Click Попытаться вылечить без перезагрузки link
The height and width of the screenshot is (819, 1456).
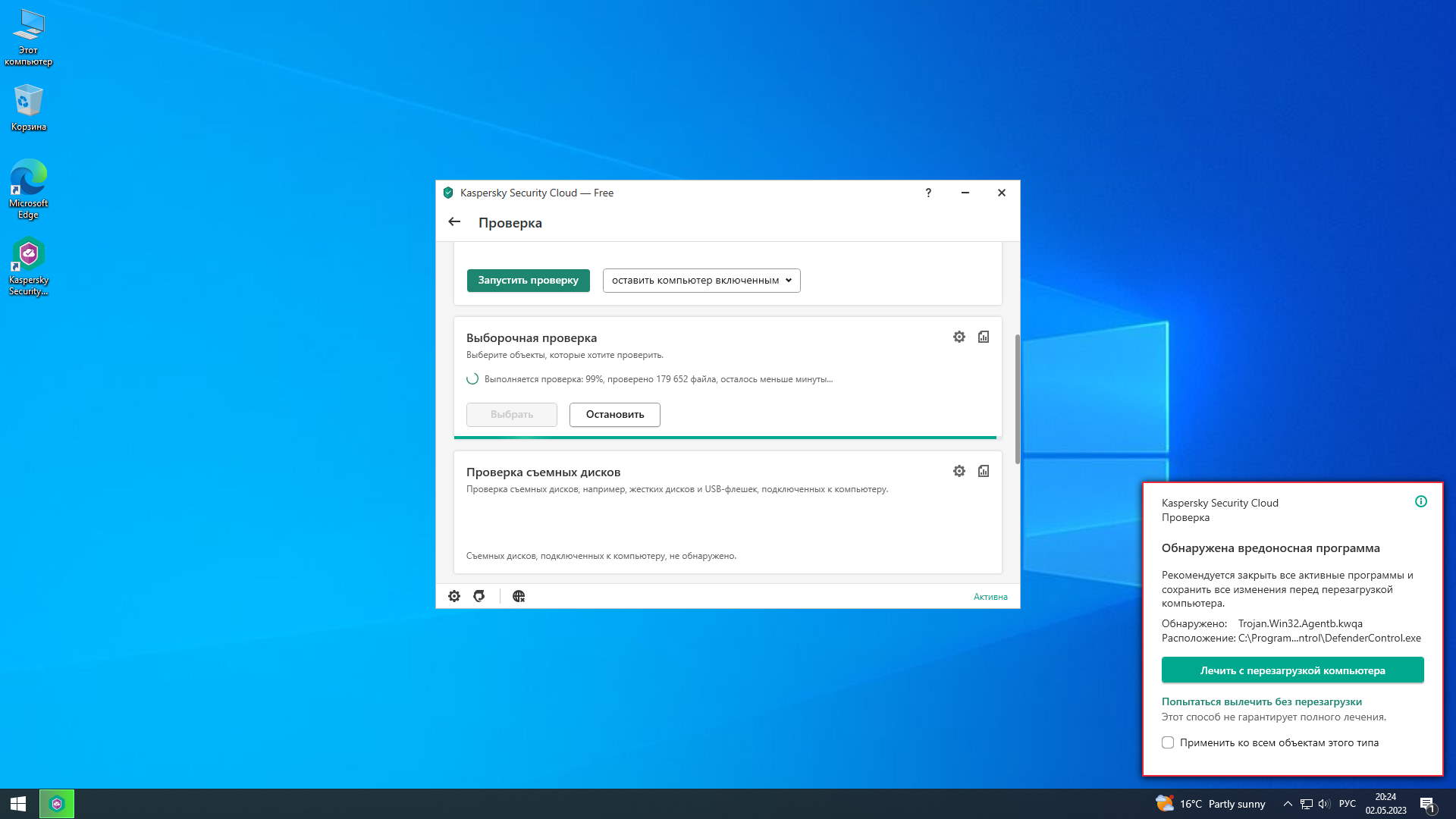click(1261, 701)
